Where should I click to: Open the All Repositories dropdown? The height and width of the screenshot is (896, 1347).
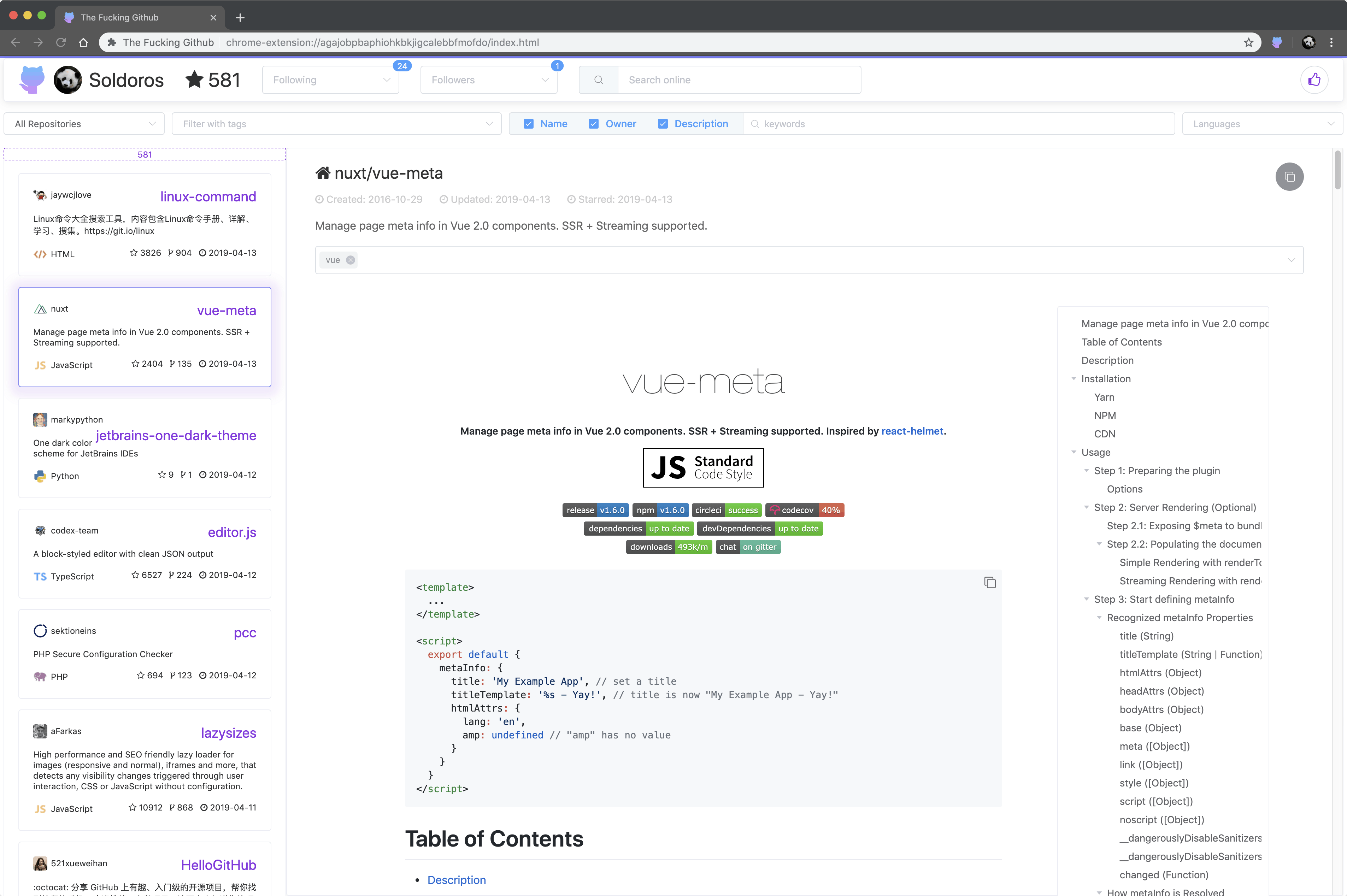pyautogui.click(x=84, y=124)
